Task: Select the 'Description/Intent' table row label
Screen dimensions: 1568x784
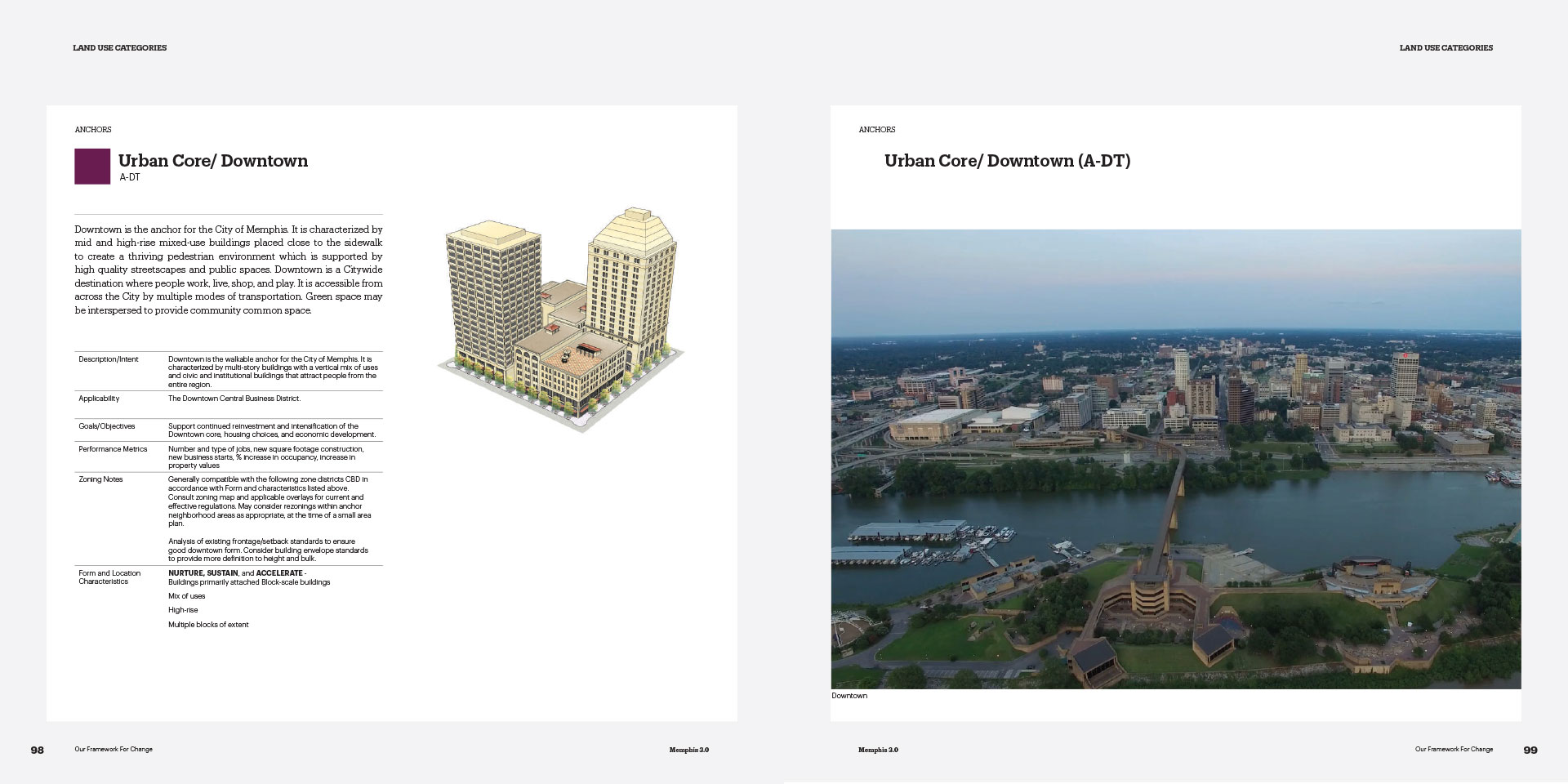Action: tap(109, 359)
